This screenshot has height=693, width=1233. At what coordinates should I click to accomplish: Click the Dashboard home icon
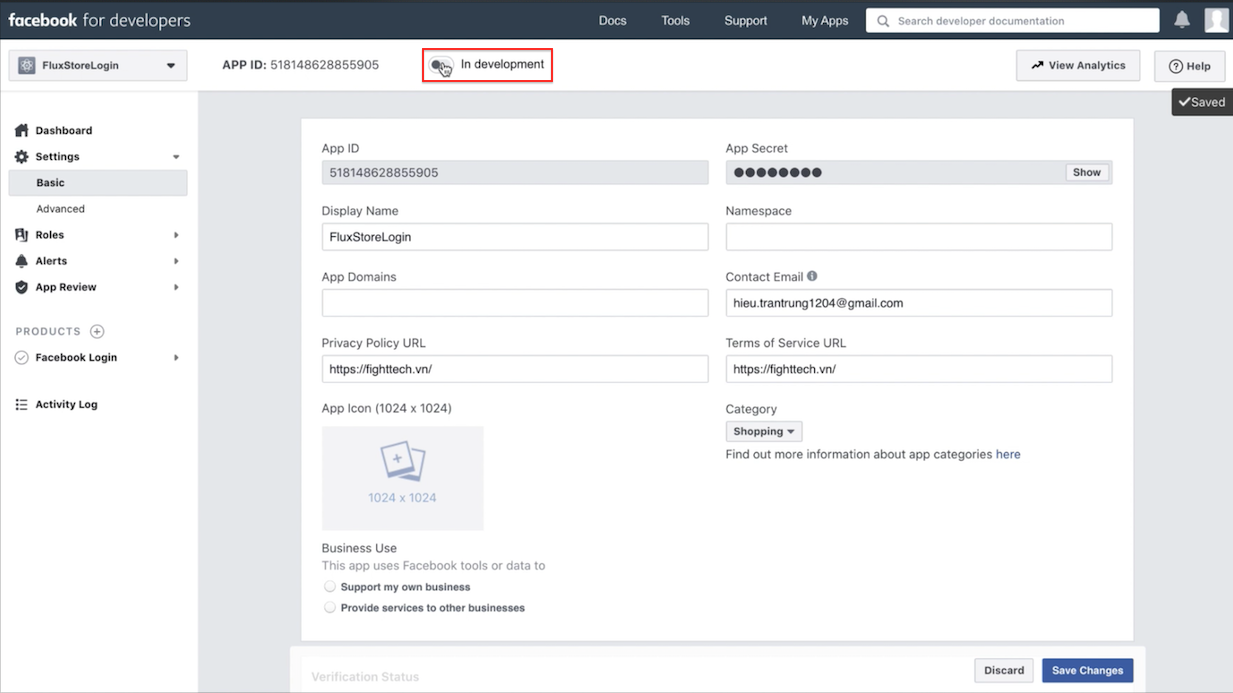tap(22, 131)
